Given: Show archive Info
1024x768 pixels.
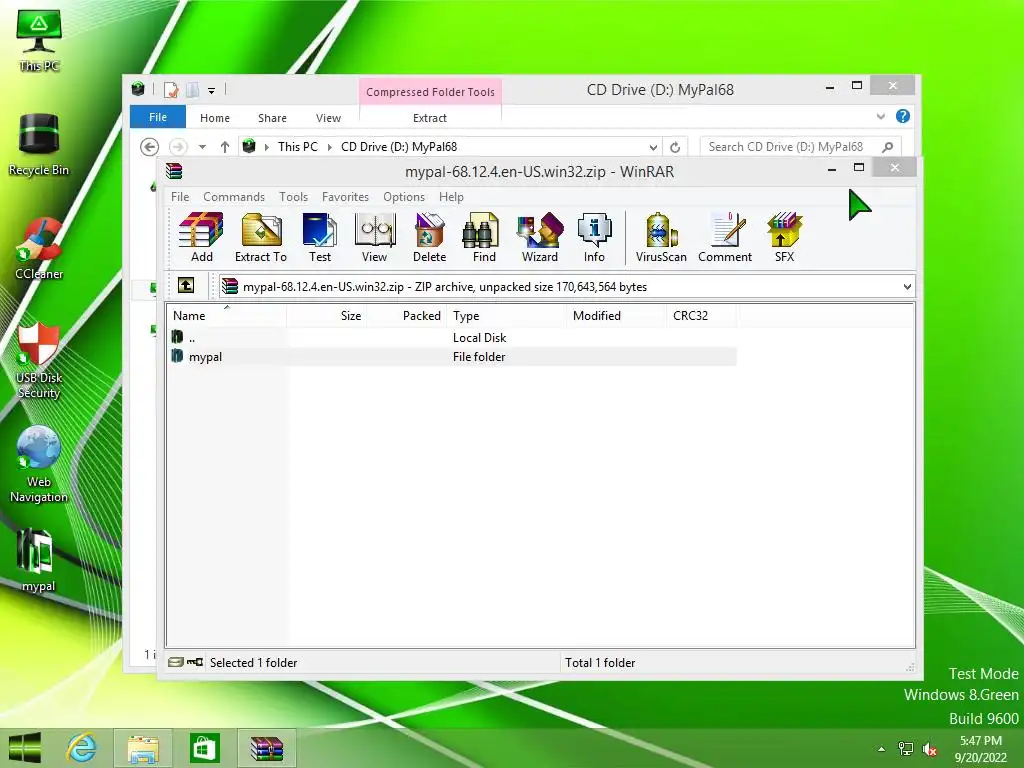Looking at the screenshot, I should coord(594,238).
